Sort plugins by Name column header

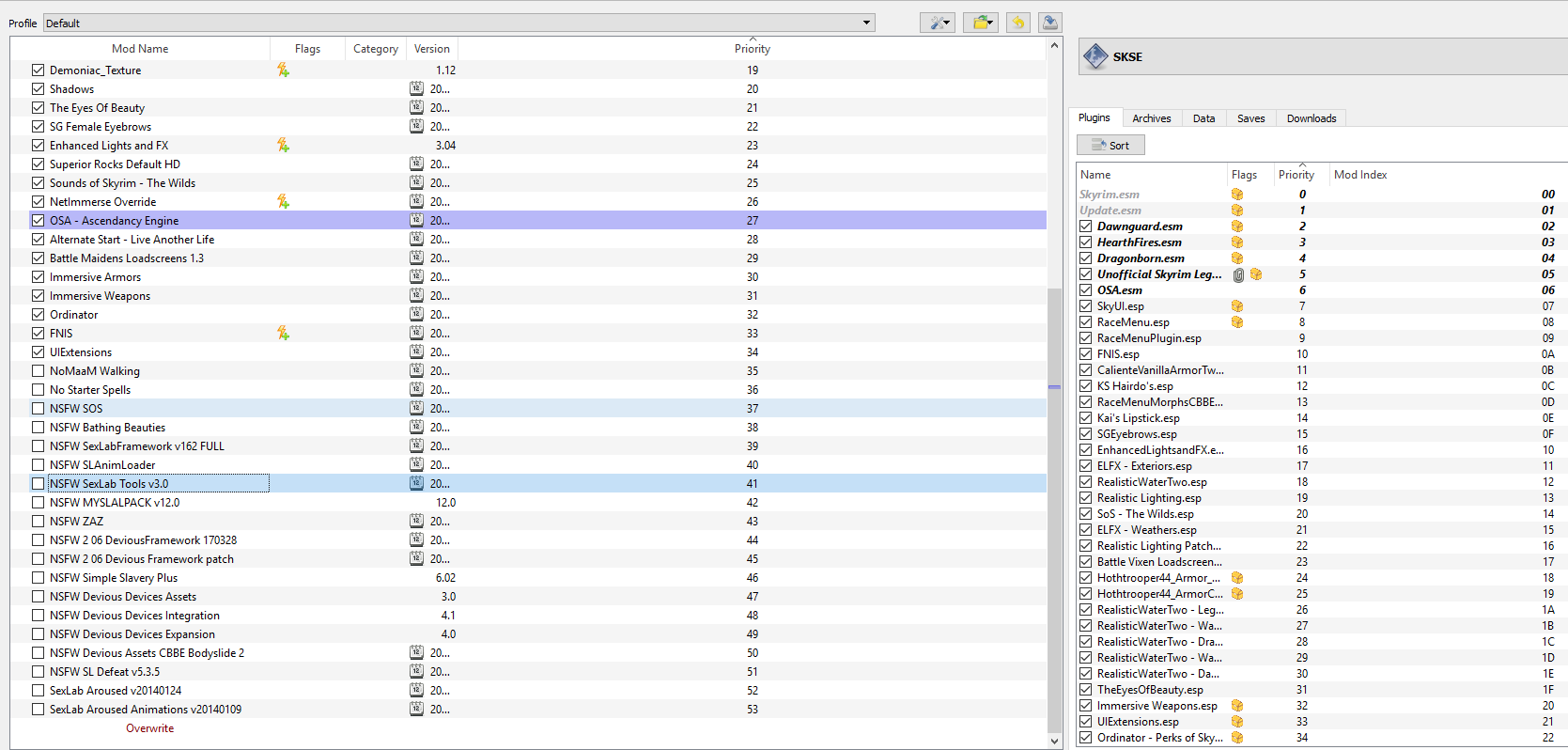coord(1152,175)
